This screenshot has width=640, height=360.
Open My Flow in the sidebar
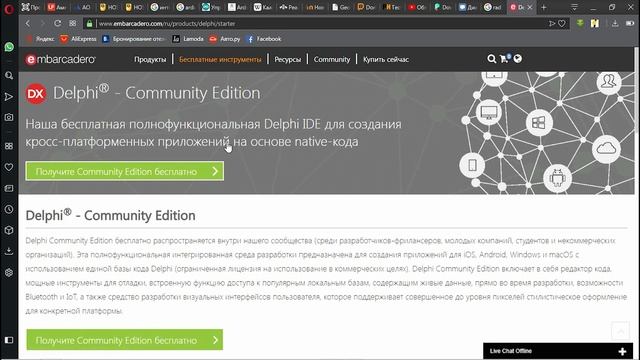coord(9,97)
